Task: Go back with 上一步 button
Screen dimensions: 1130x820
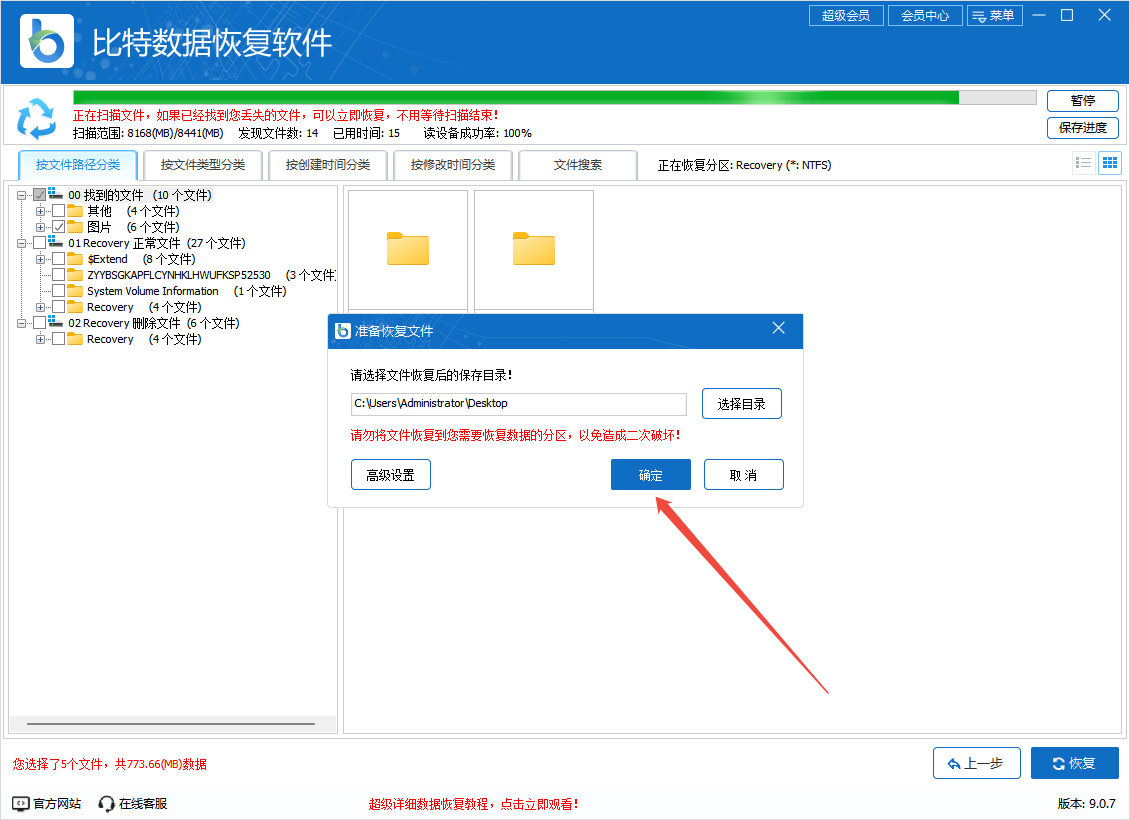Action: point(976,763)
